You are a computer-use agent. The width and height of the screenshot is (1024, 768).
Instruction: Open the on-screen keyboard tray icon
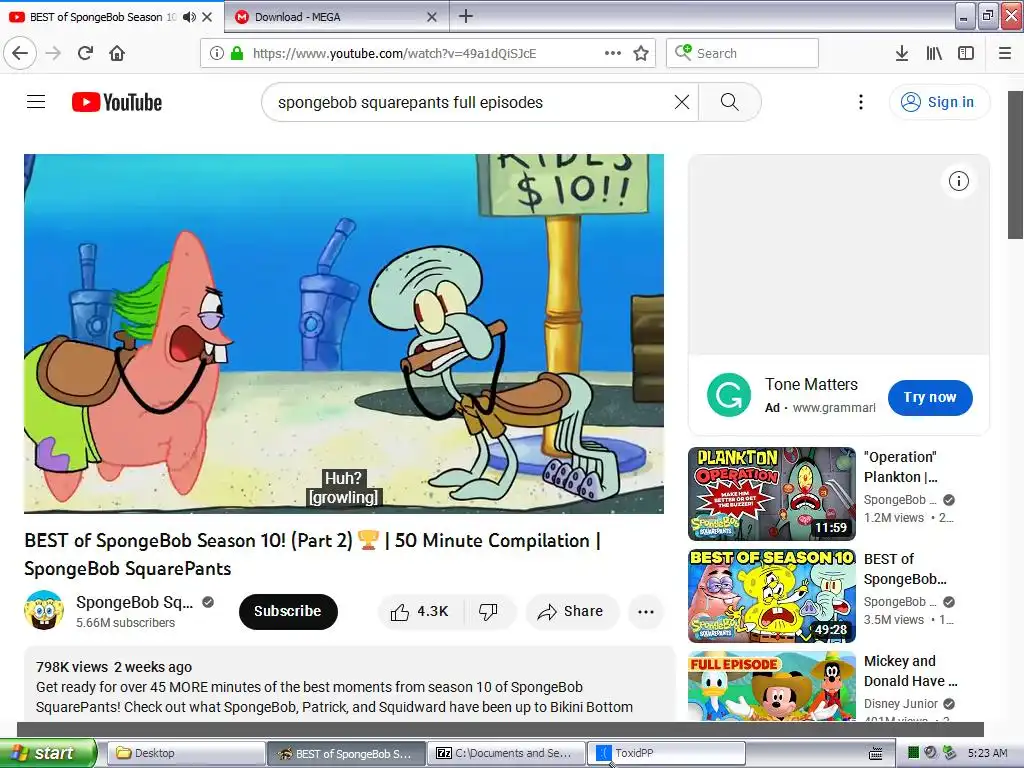coord(876,754)
